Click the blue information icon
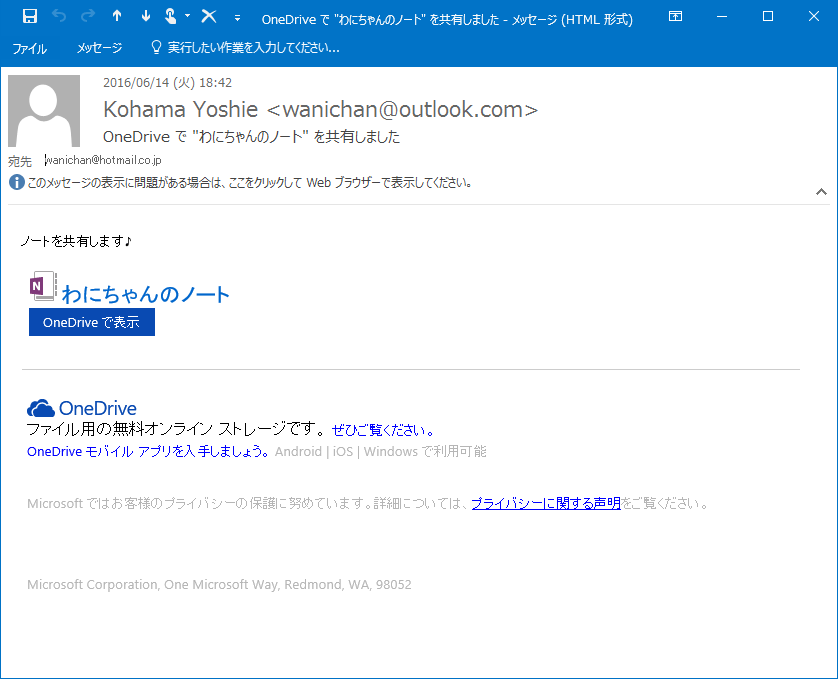Image resolution: width=838 pixels, height=679 pixels. (x=17, y=182)
